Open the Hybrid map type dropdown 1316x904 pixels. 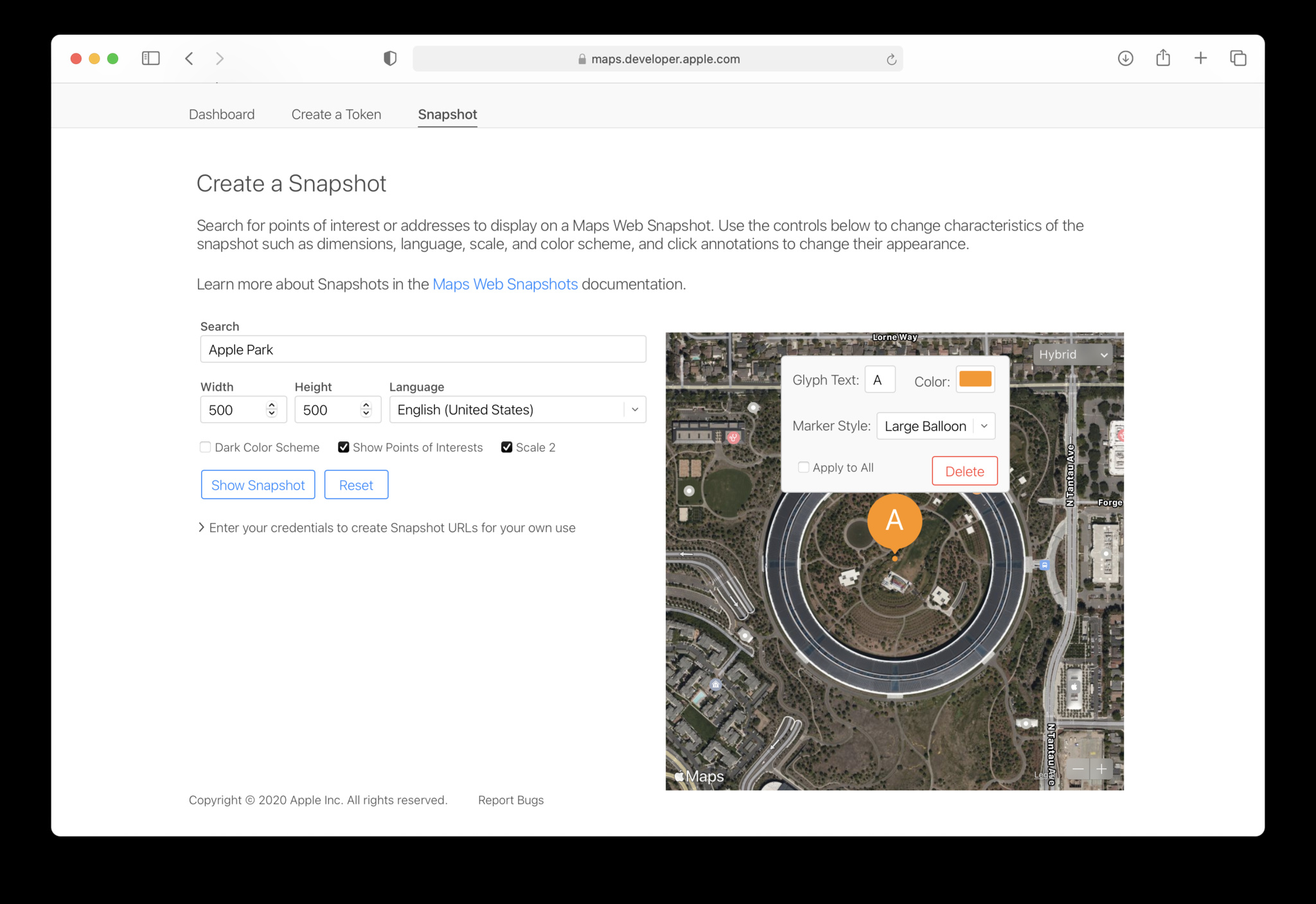1073,355
